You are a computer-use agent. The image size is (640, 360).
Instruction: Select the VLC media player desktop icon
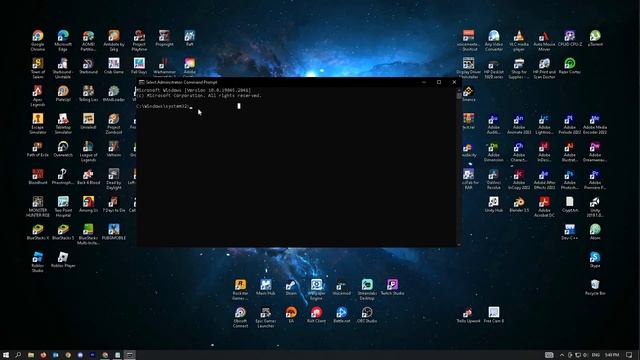(519, 40)
